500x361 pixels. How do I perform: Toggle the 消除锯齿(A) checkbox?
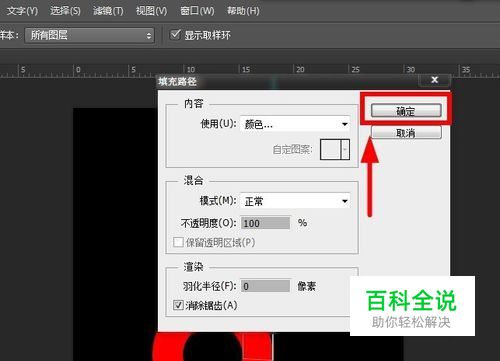(x=178, y=305)
